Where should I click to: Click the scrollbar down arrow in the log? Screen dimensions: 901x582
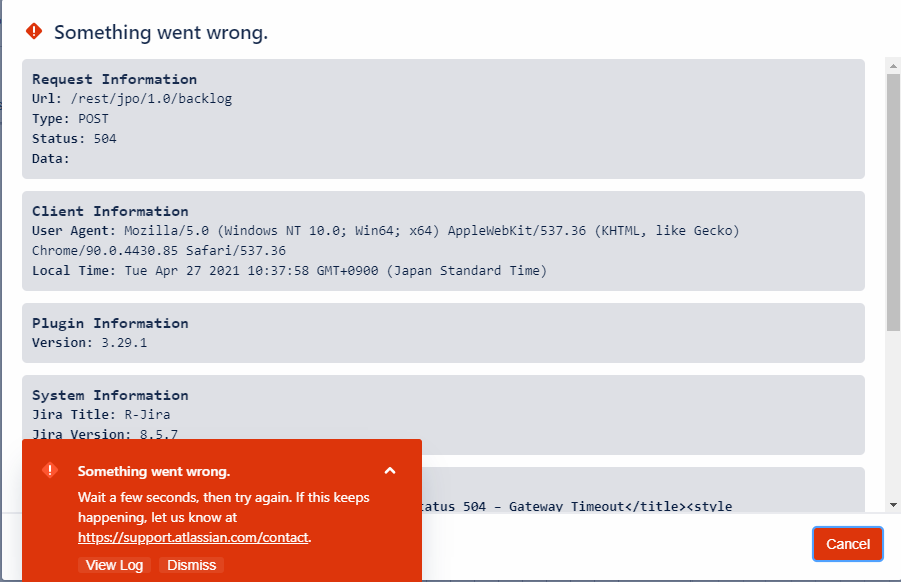point(893,504)
